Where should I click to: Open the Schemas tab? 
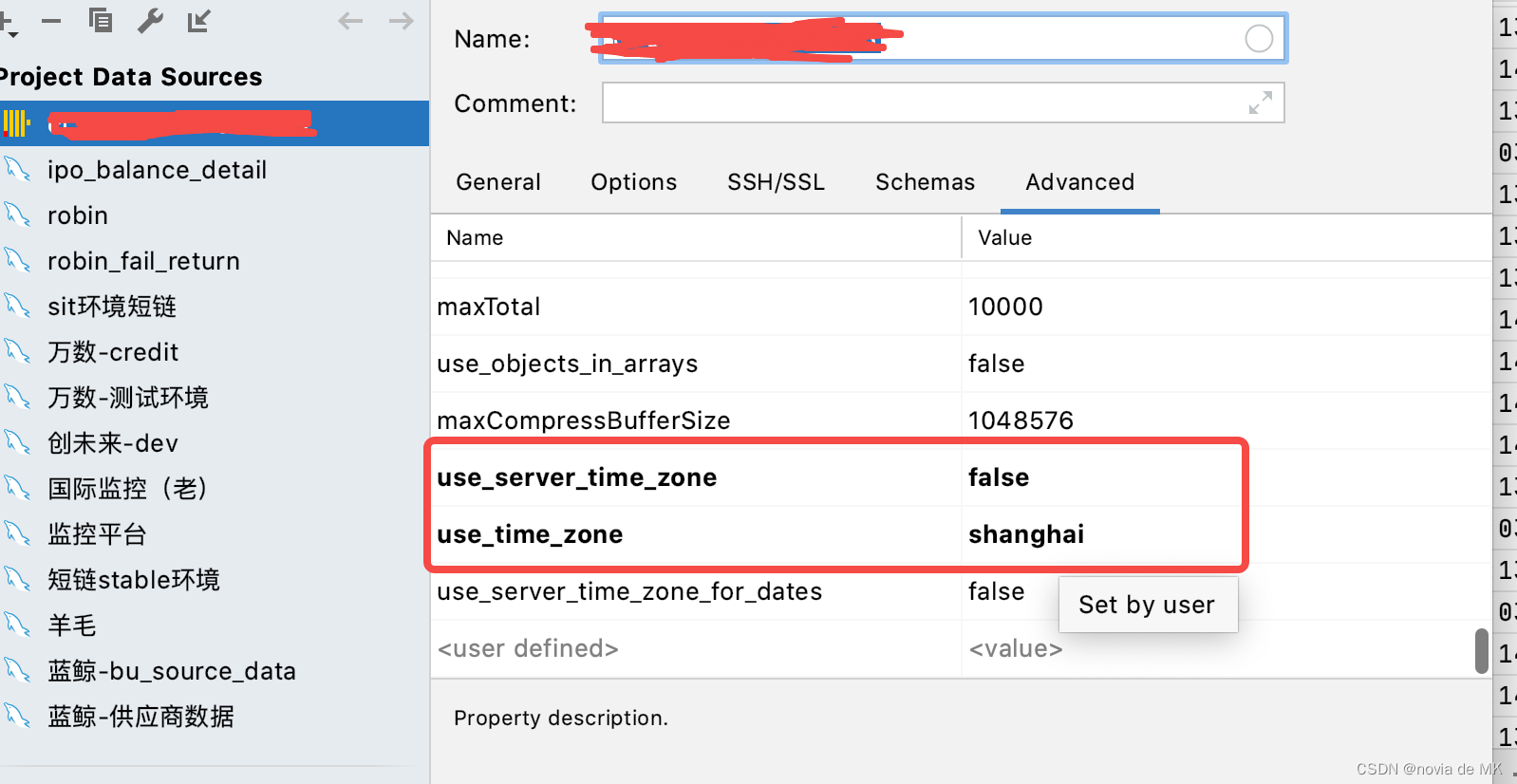(925, 182)
